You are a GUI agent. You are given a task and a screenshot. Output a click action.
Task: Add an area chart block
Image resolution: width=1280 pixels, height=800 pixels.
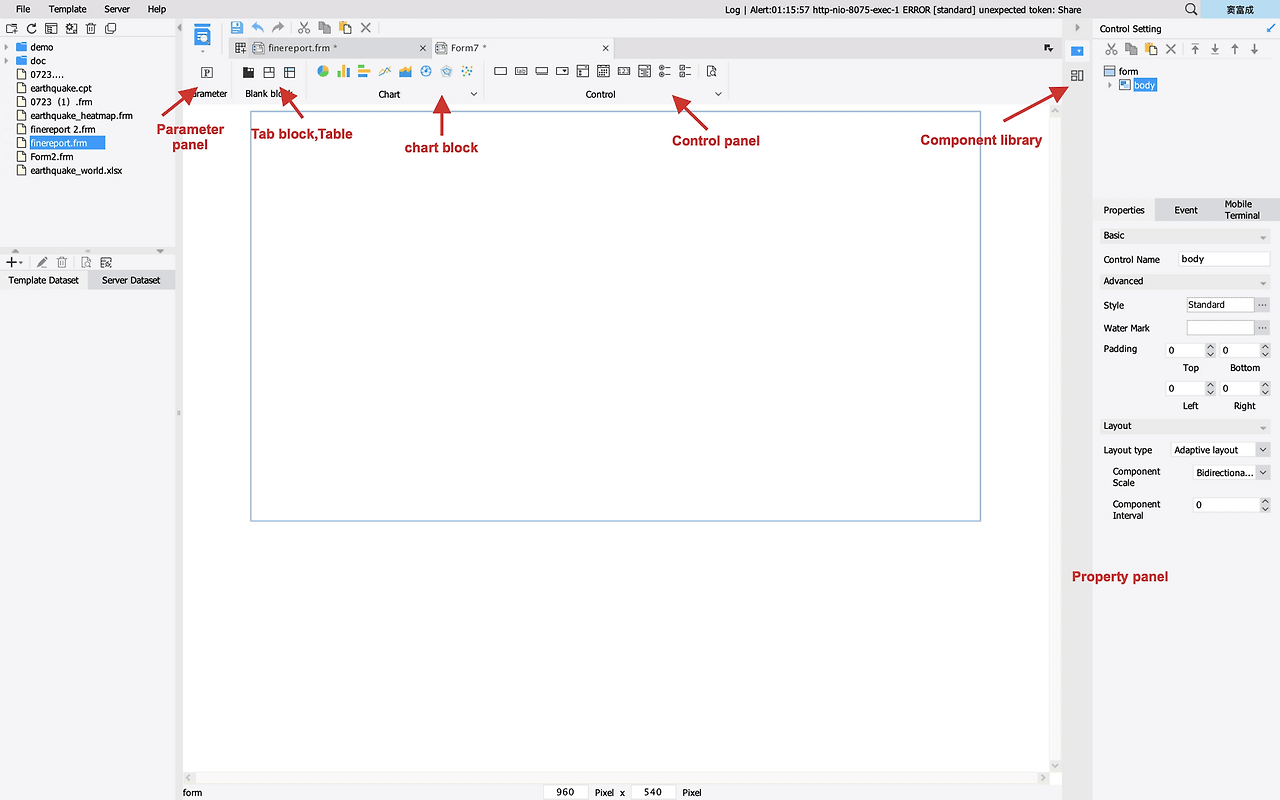(405, 71)
